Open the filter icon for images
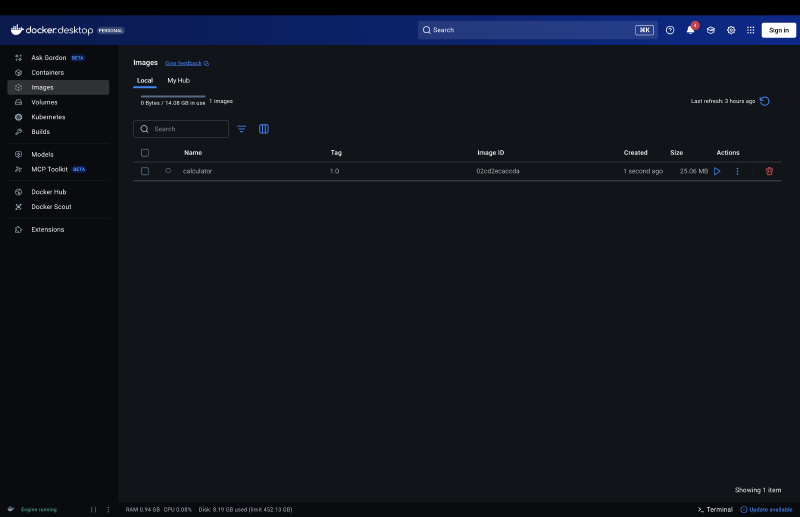The image size is (800, 517). click(x=242, y=129)
